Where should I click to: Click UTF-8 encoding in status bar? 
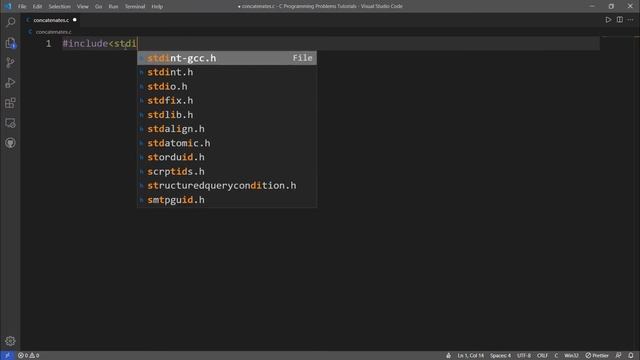click(x=524, y=356)
